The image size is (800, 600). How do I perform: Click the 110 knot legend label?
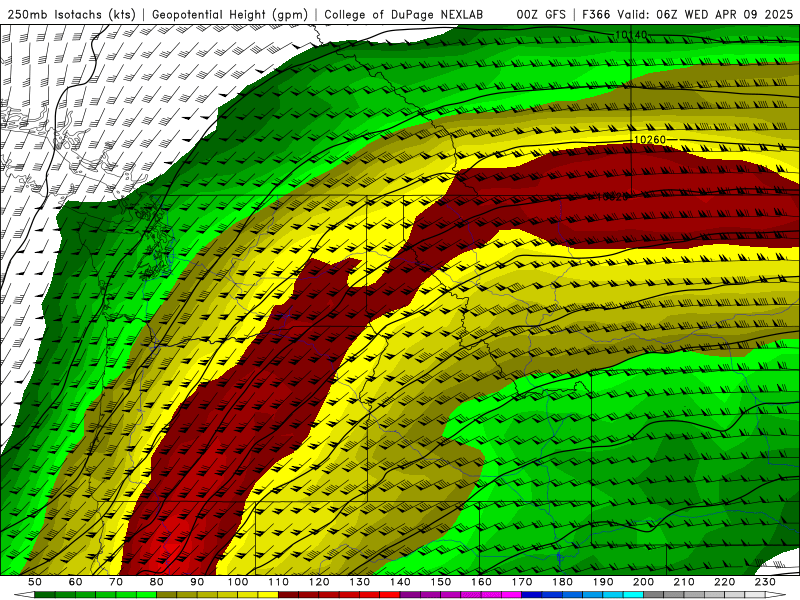click(x=278, y=582)
